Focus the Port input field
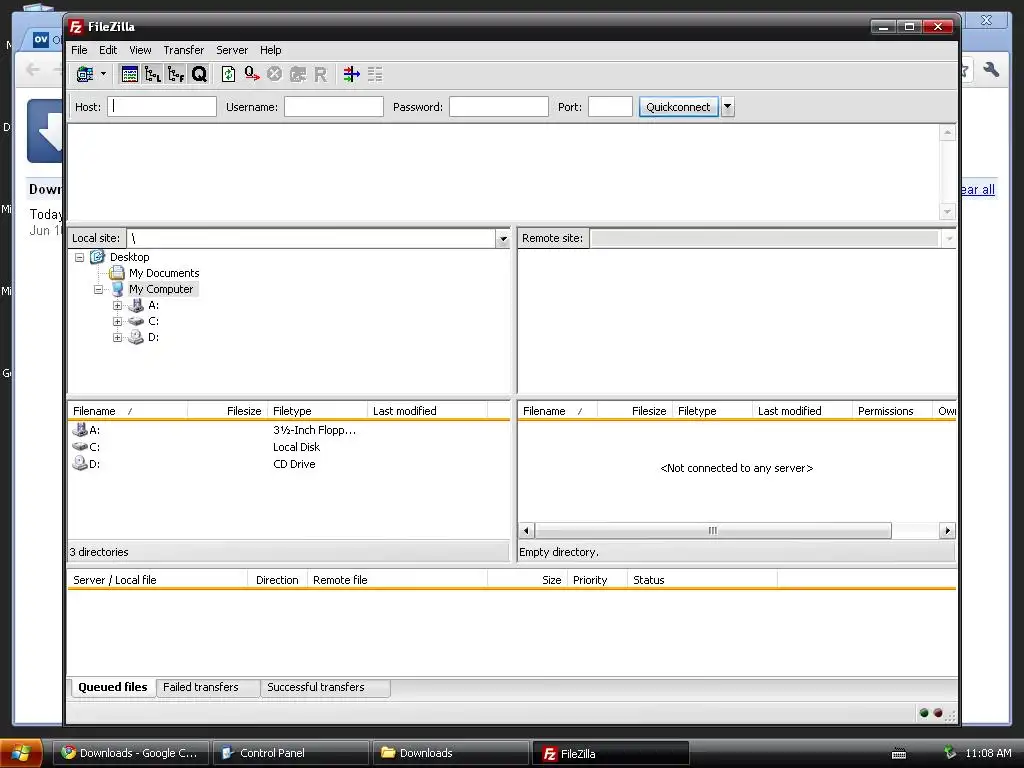Screen dimensions: 1024x768 pos(610,106)
